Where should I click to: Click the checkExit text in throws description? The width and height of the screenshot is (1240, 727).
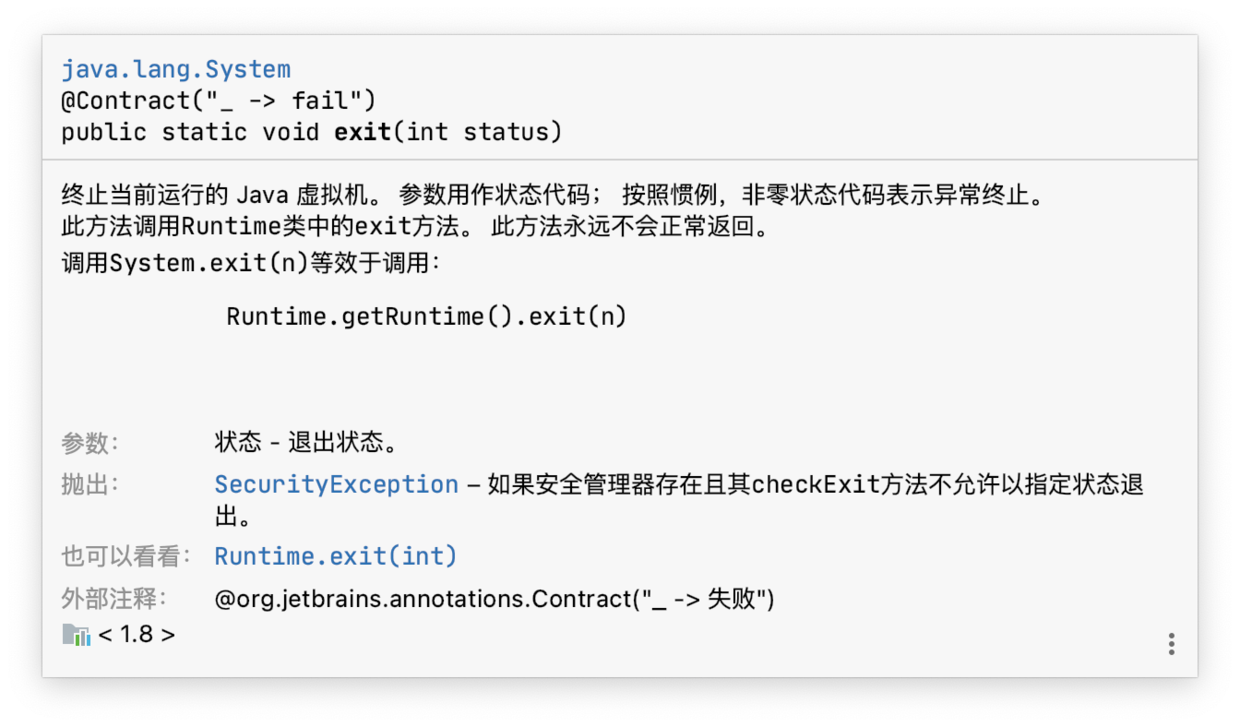(815, 485)
